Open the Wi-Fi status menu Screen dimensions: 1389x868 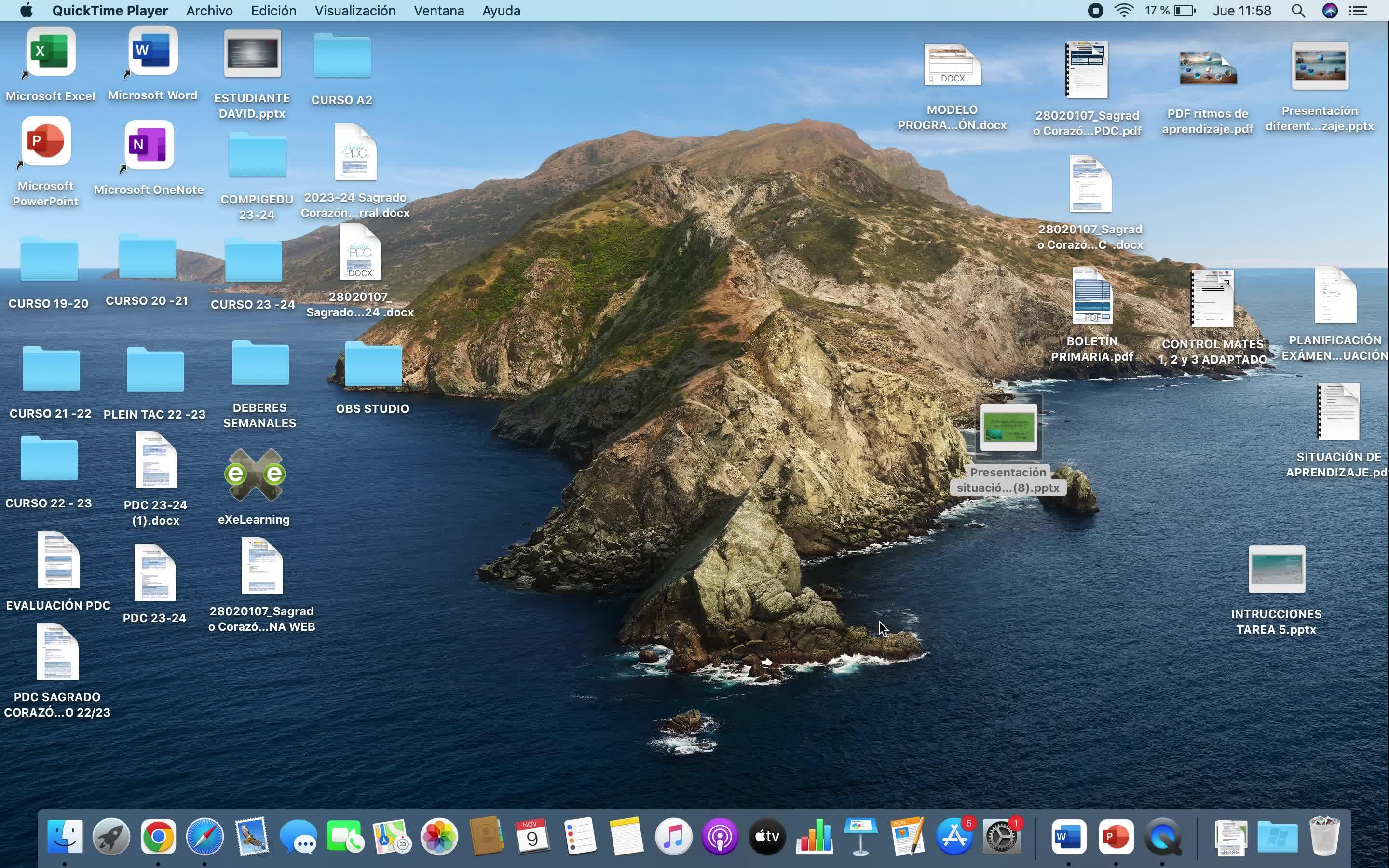click(1124, 11)
